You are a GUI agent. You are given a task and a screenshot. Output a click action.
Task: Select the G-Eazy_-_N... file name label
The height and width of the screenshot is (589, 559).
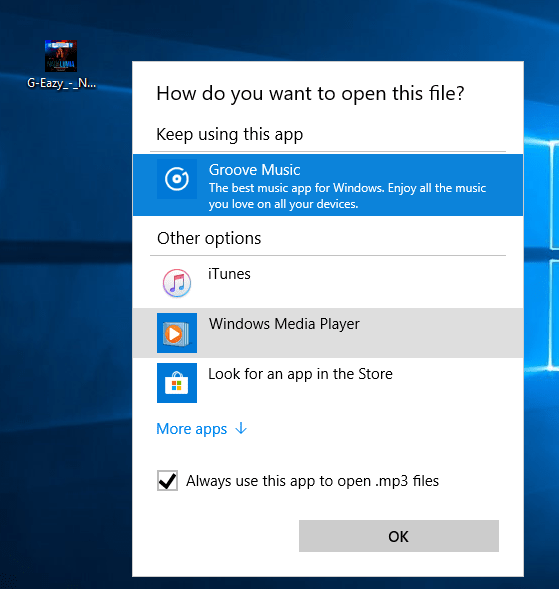coord(61,83)
